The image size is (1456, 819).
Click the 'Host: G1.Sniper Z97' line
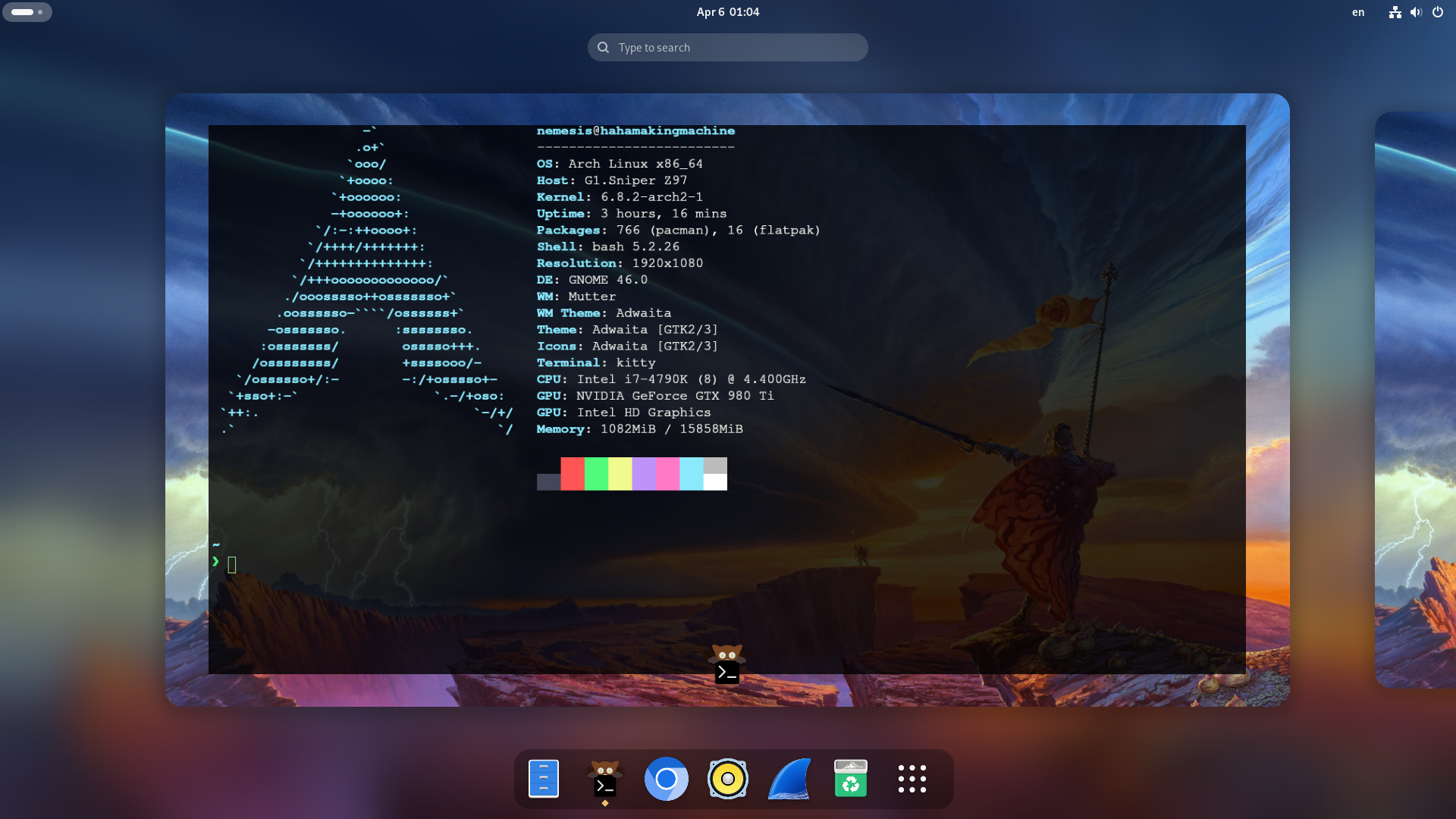612,180
